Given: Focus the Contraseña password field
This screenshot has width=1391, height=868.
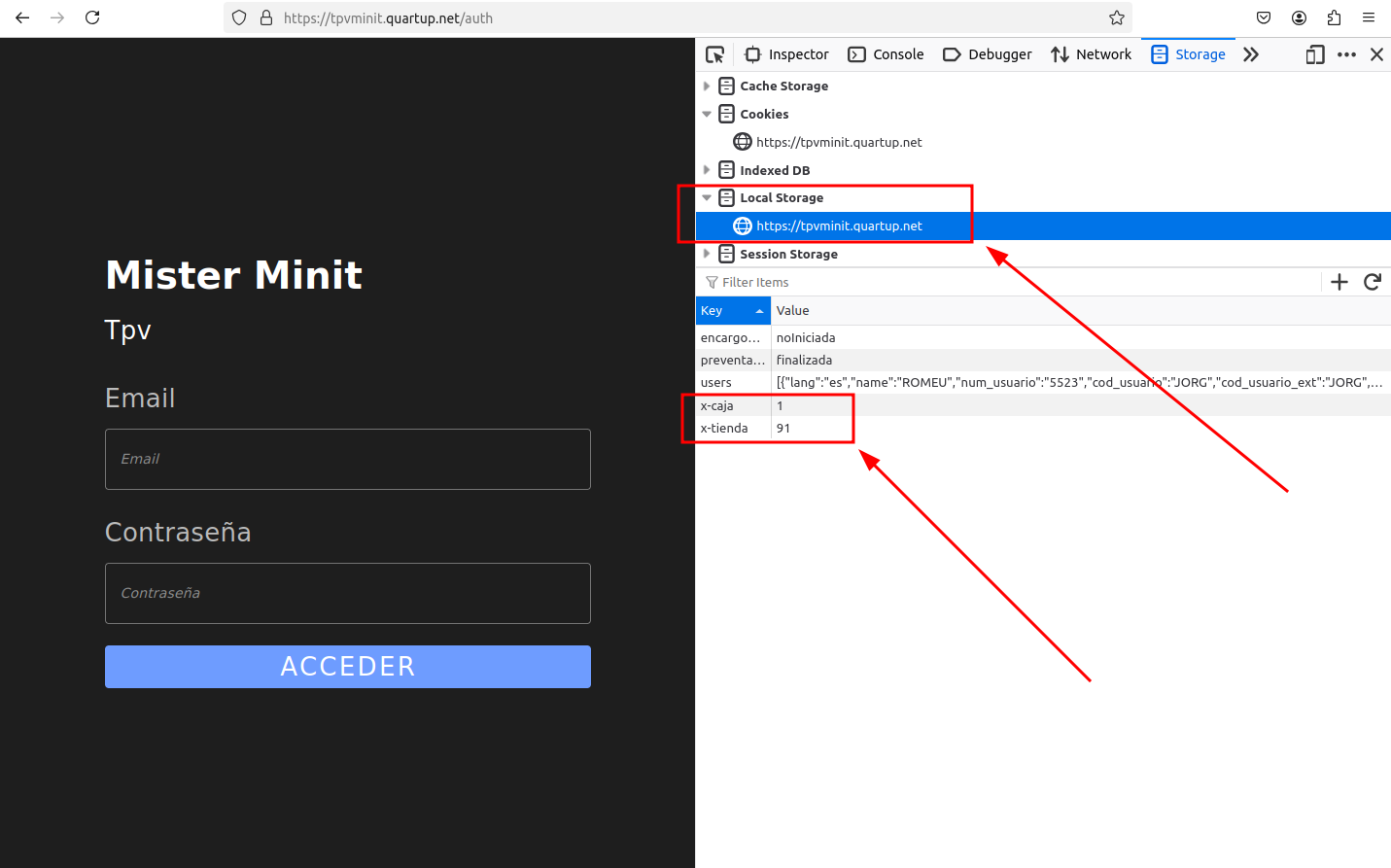Looking at the screenshot, I should coord(347,593).
